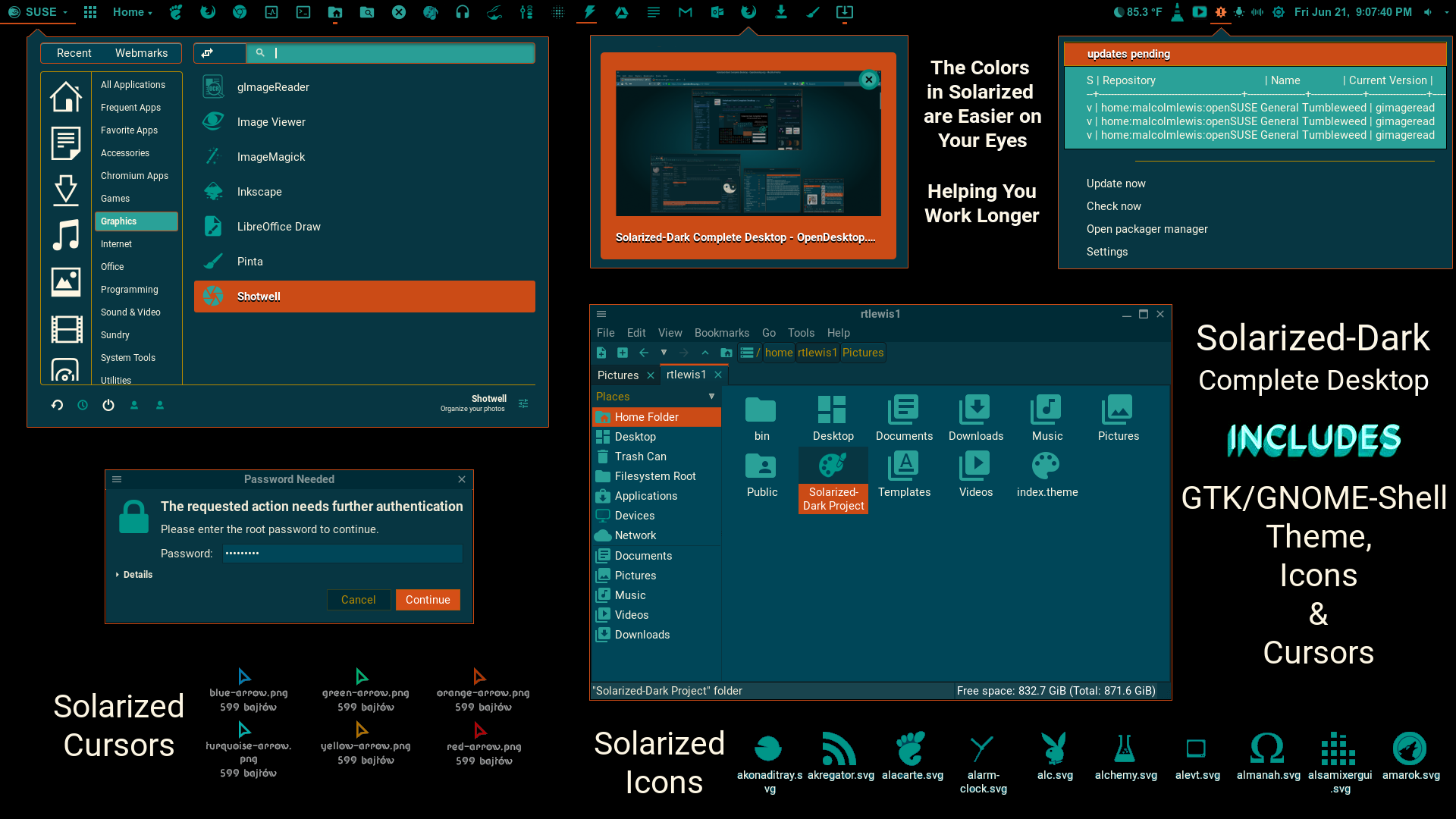Click the headphones icon in the top panel
The width and height of the screenshot is (1456, 819).
[463, 12]
